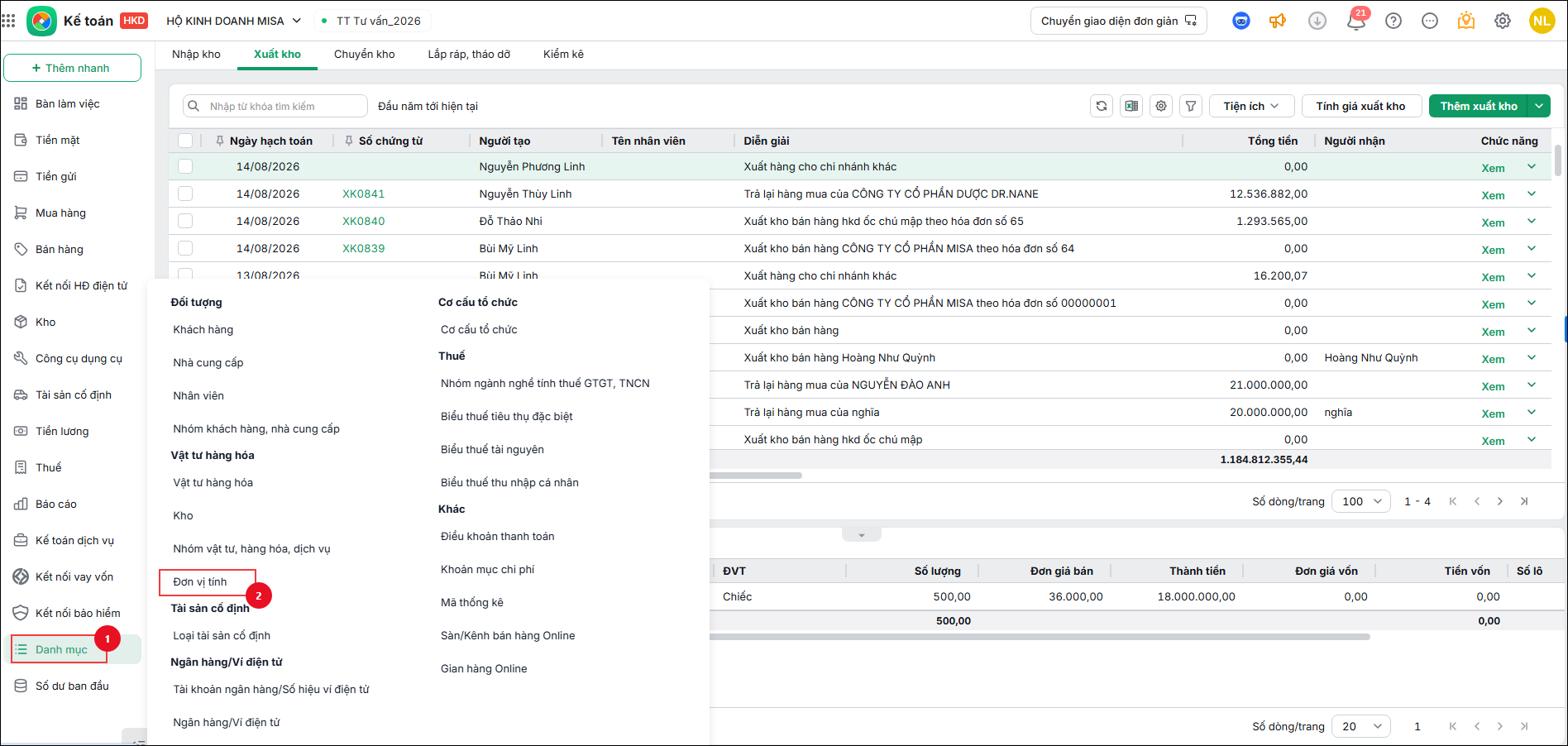
Task: Focus the keyword search field
Action: coord(275,106)
